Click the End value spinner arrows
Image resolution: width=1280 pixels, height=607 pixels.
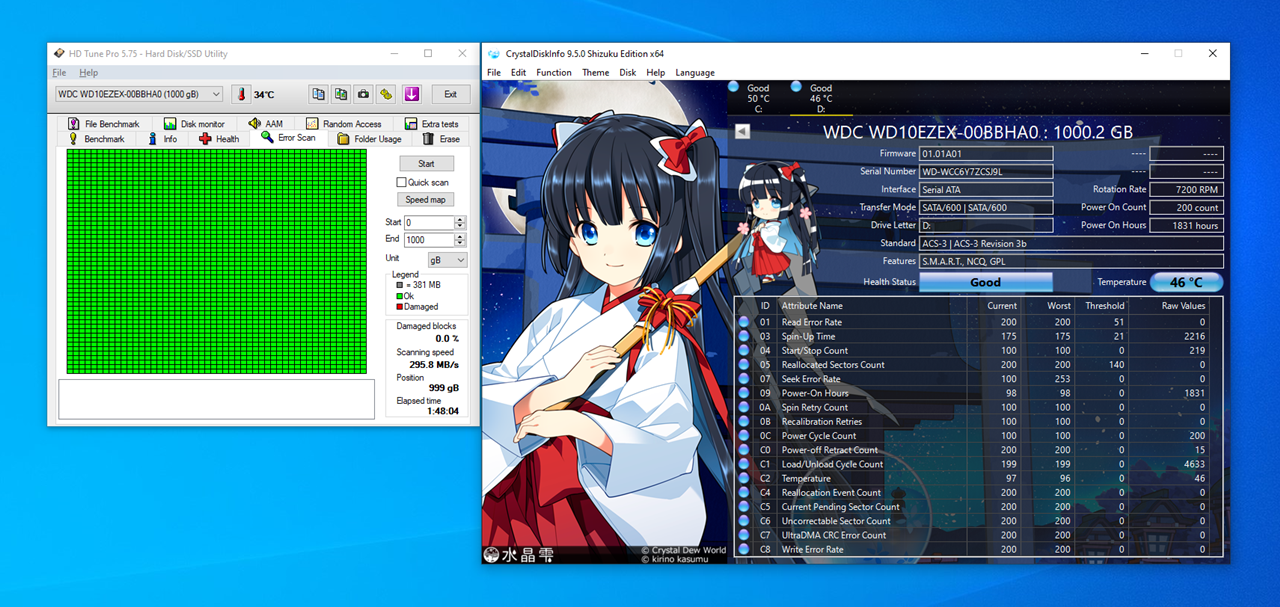460,240
